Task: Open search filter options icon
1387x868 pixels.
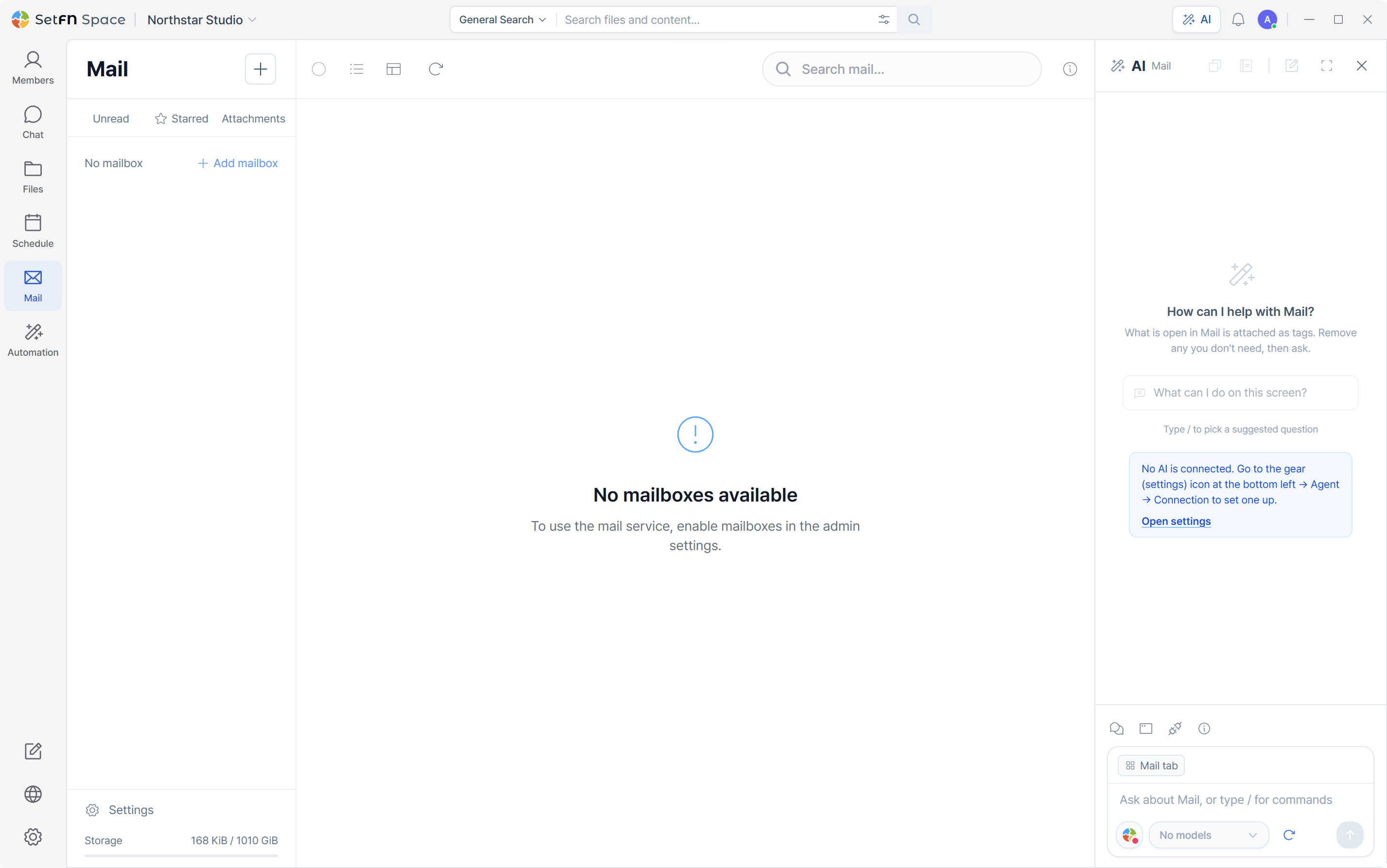Action: 884,19
